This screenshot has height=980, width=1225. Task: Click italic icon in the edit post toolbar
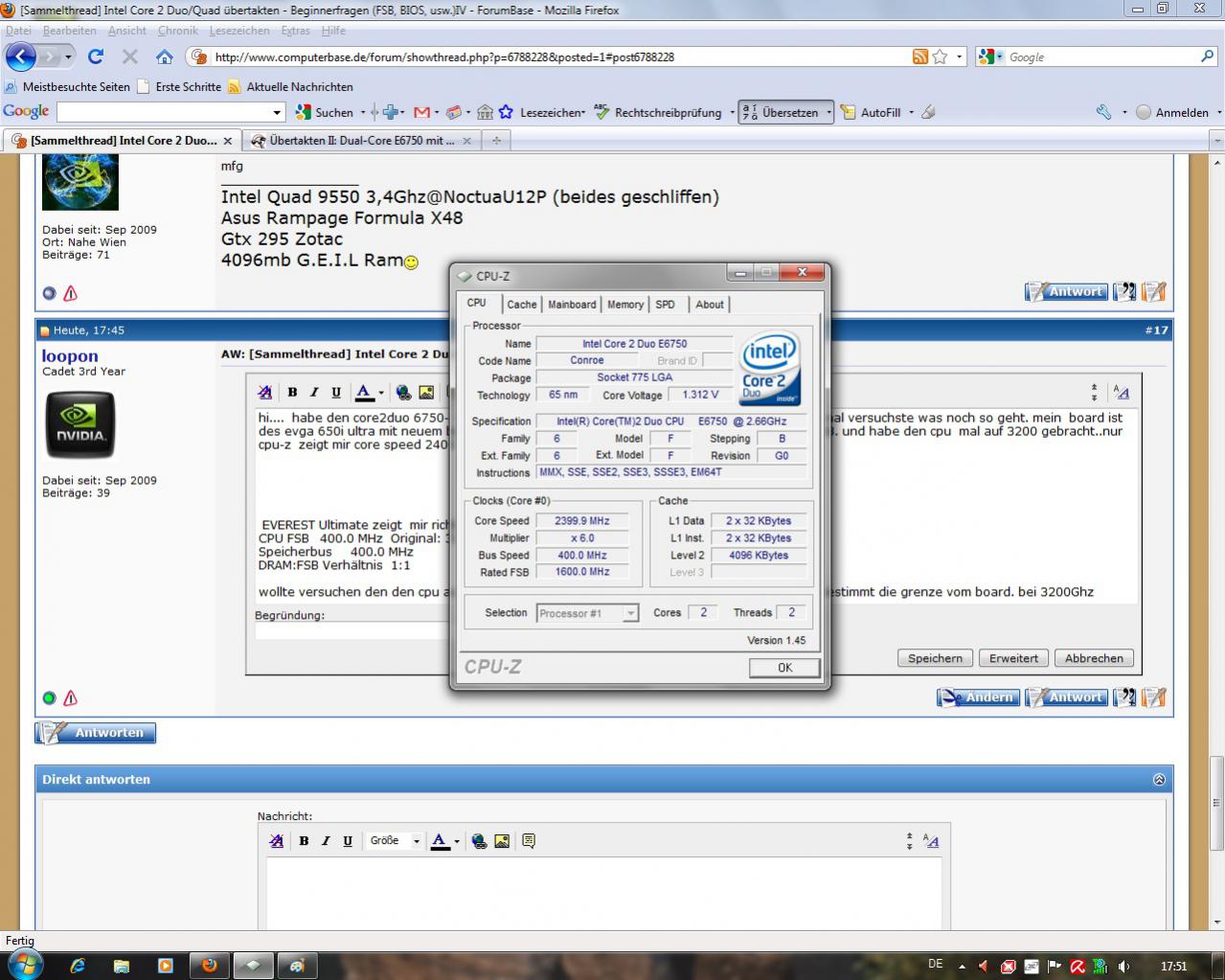314,392
